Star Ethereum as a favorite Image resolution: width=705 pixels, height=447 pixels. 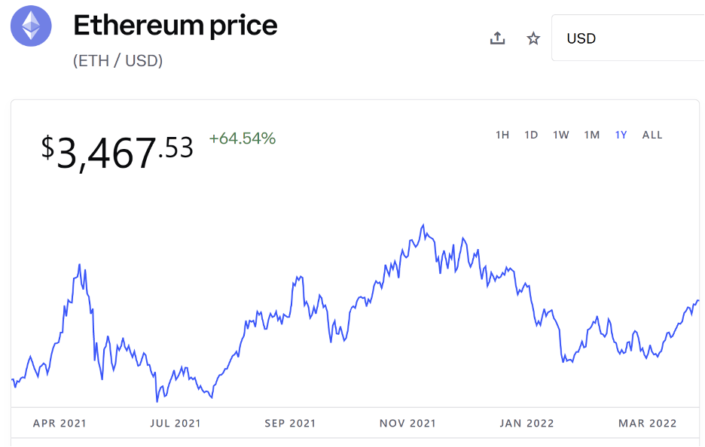point(534,39)
